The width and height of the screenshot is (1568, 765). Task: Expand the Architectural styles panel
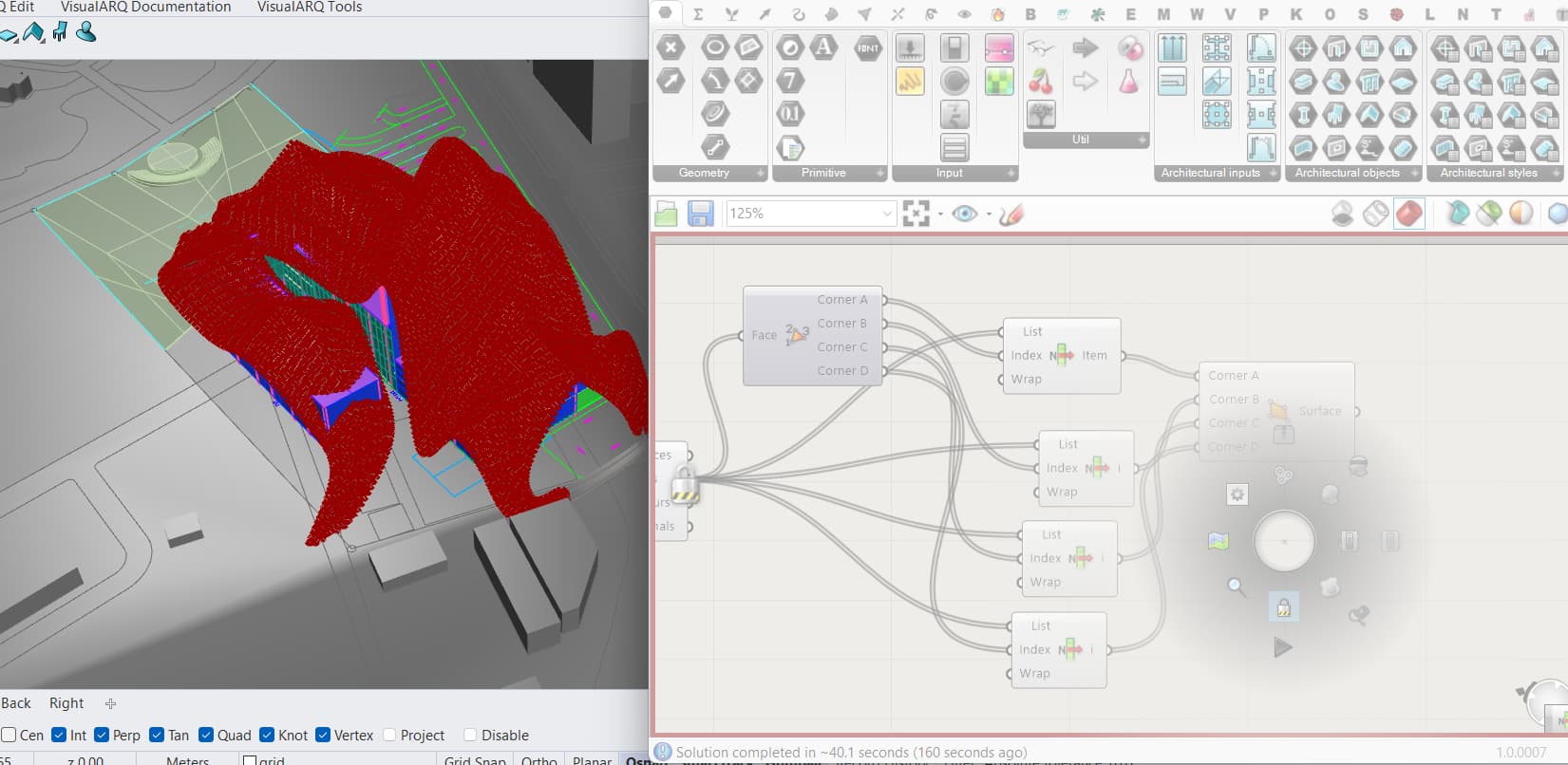click(x=1555, y=173)
